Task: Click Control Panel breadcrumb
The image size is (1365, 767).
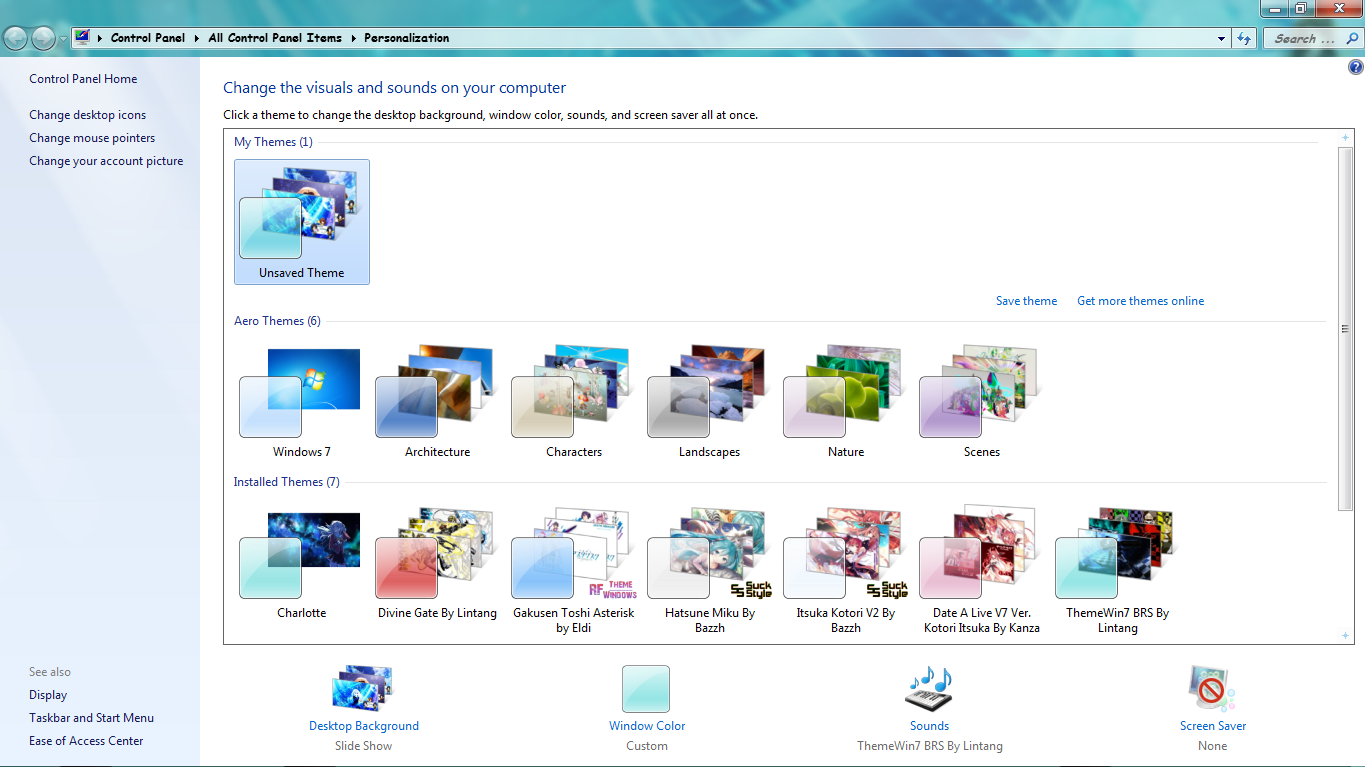Action: pyautogui.click(x=148, y=38)
